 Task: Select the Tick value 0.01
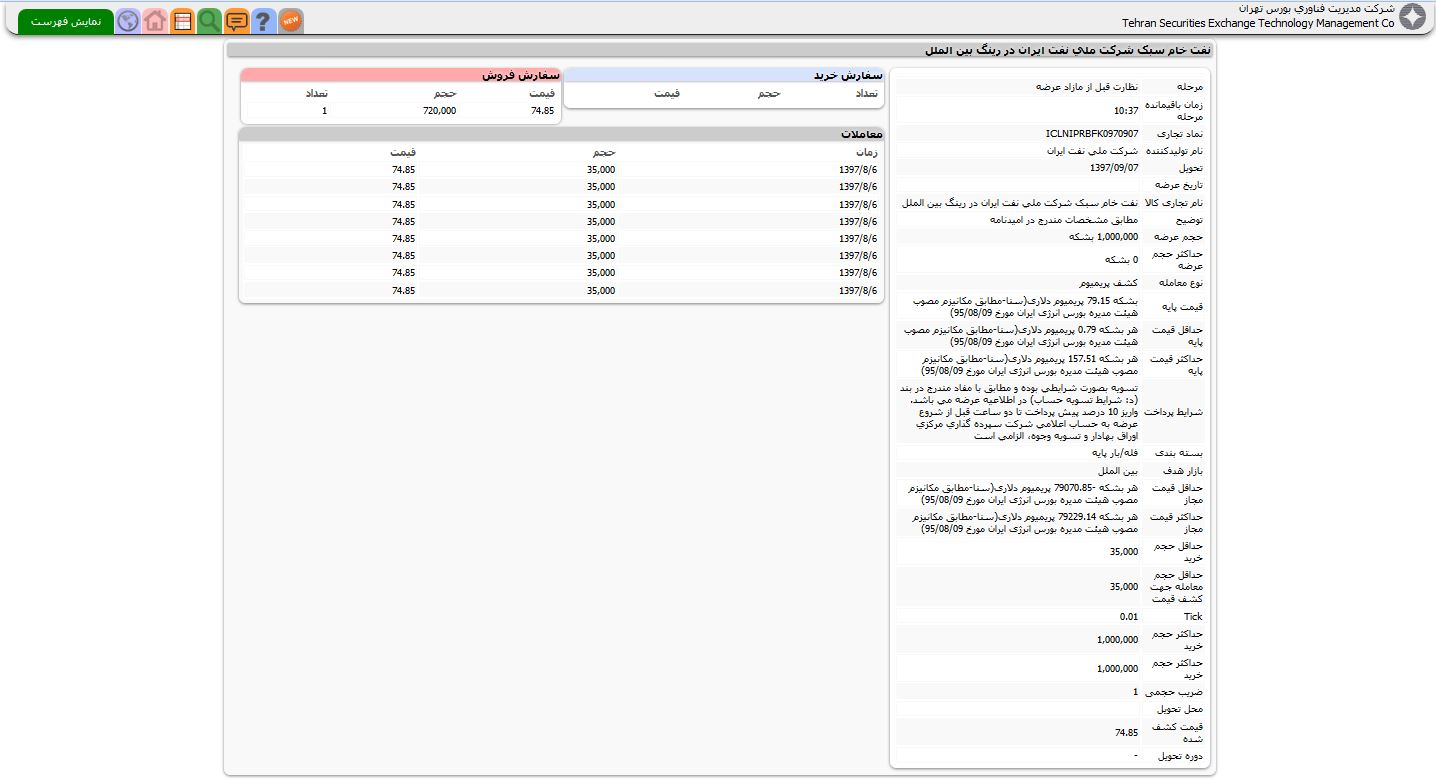pyautogui.click(x=1129, y=616)
